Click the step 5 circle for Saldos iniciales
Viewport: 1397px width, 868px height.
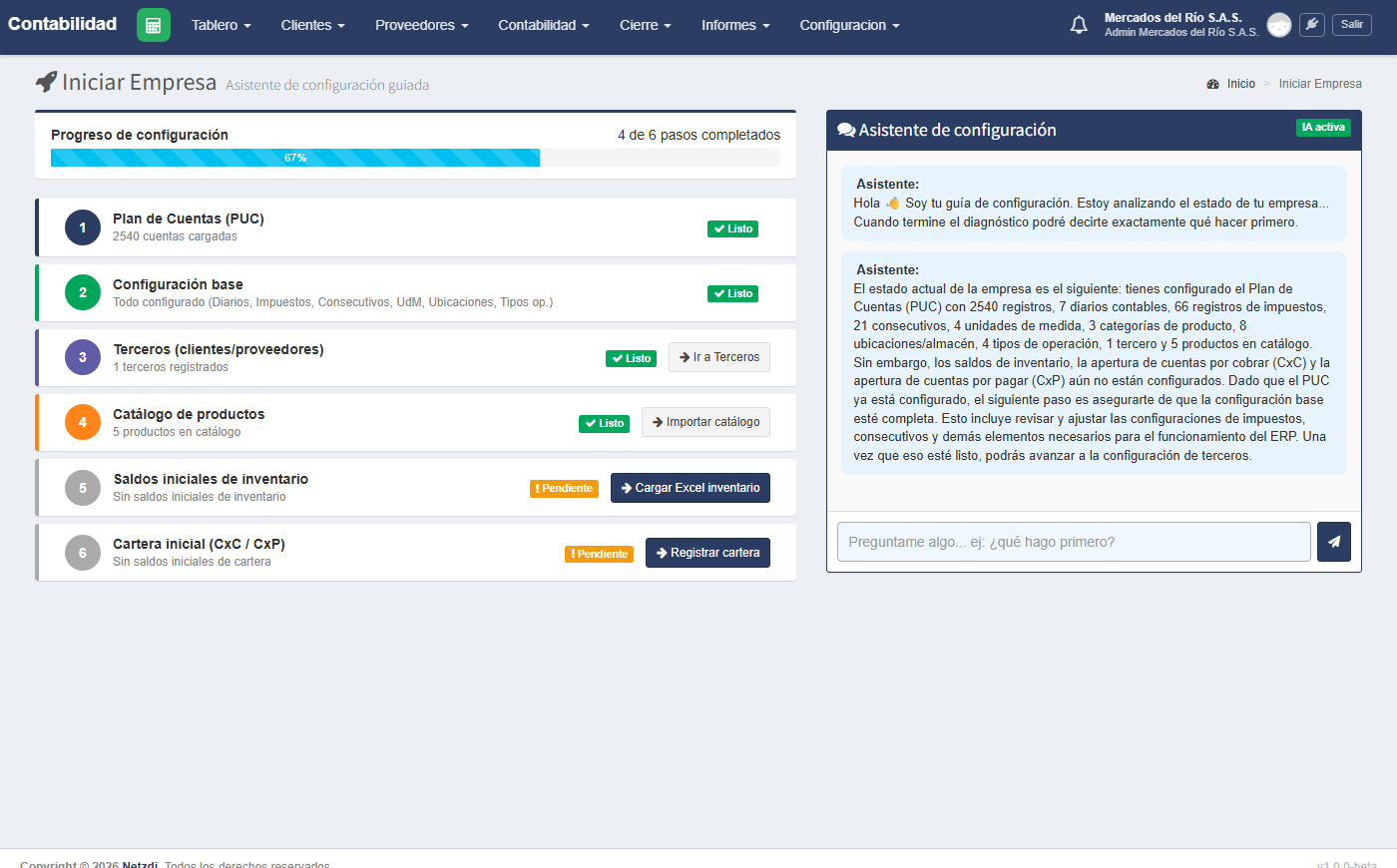[x=83, y=488]
